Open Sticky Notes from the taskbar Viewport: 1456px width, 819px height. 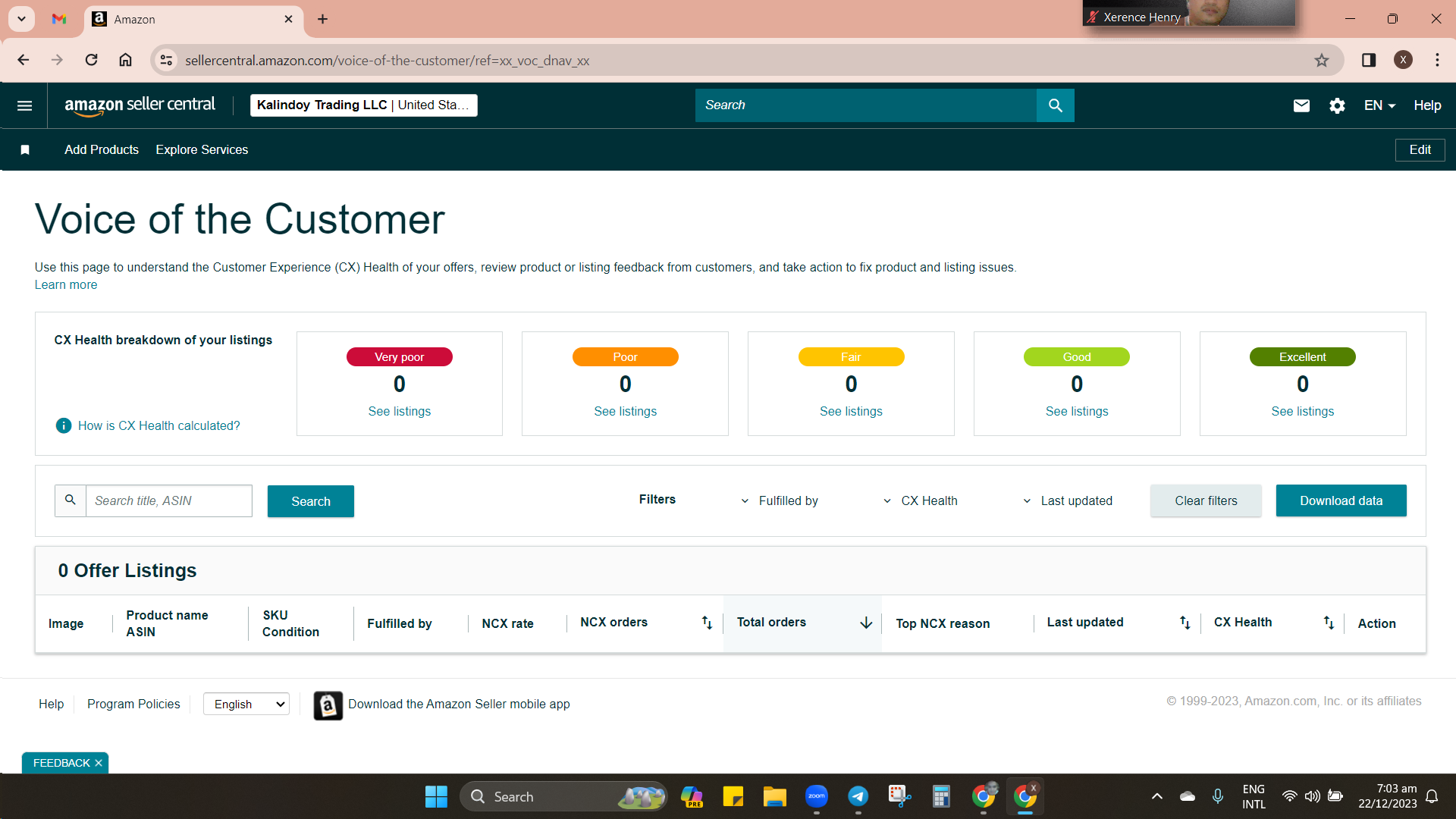(733, 796)
